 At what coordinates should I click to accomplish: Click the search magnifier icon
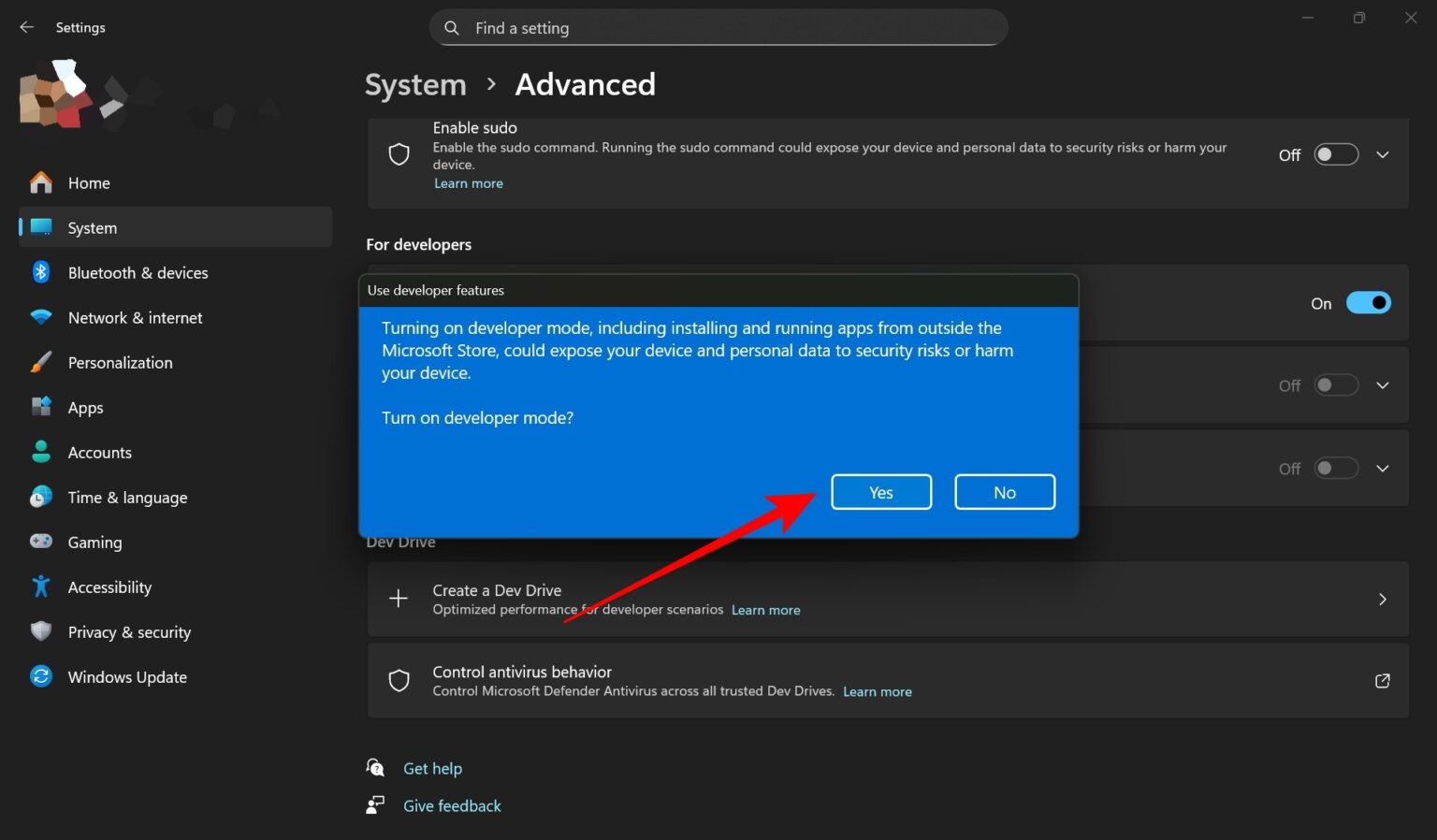452,28
